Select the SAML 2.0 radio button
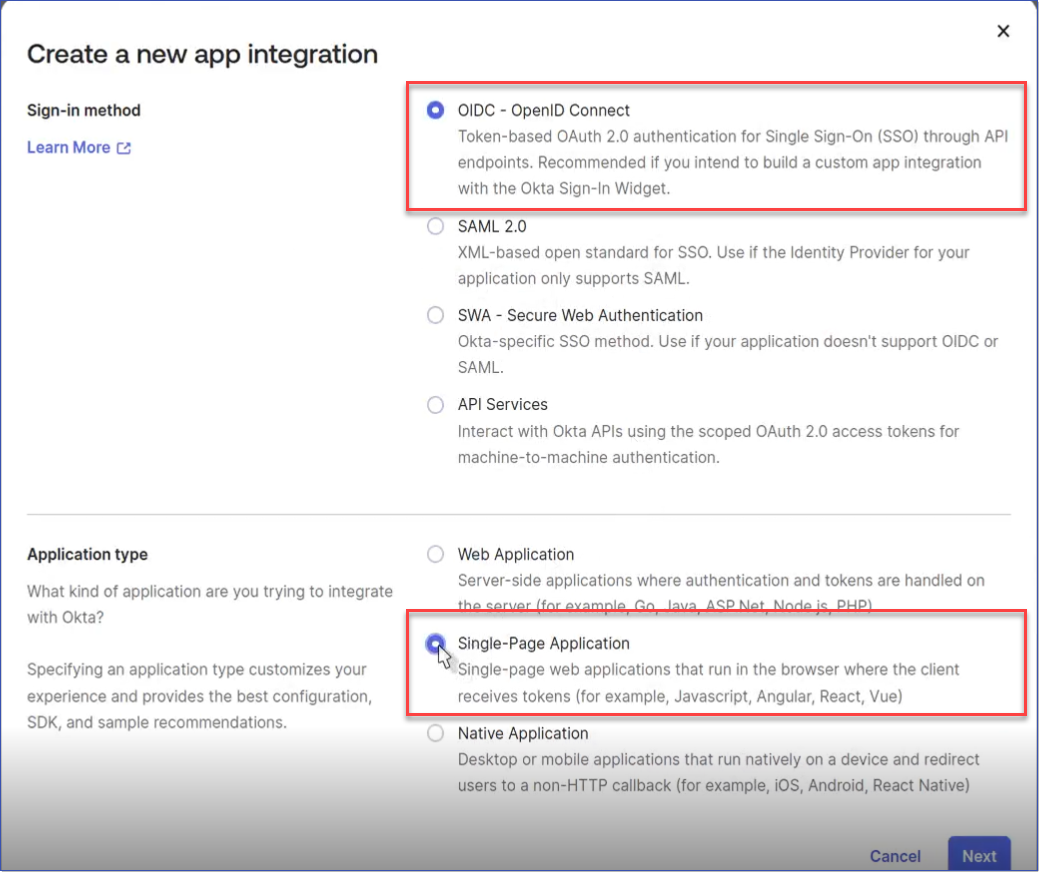 (436, 226)
